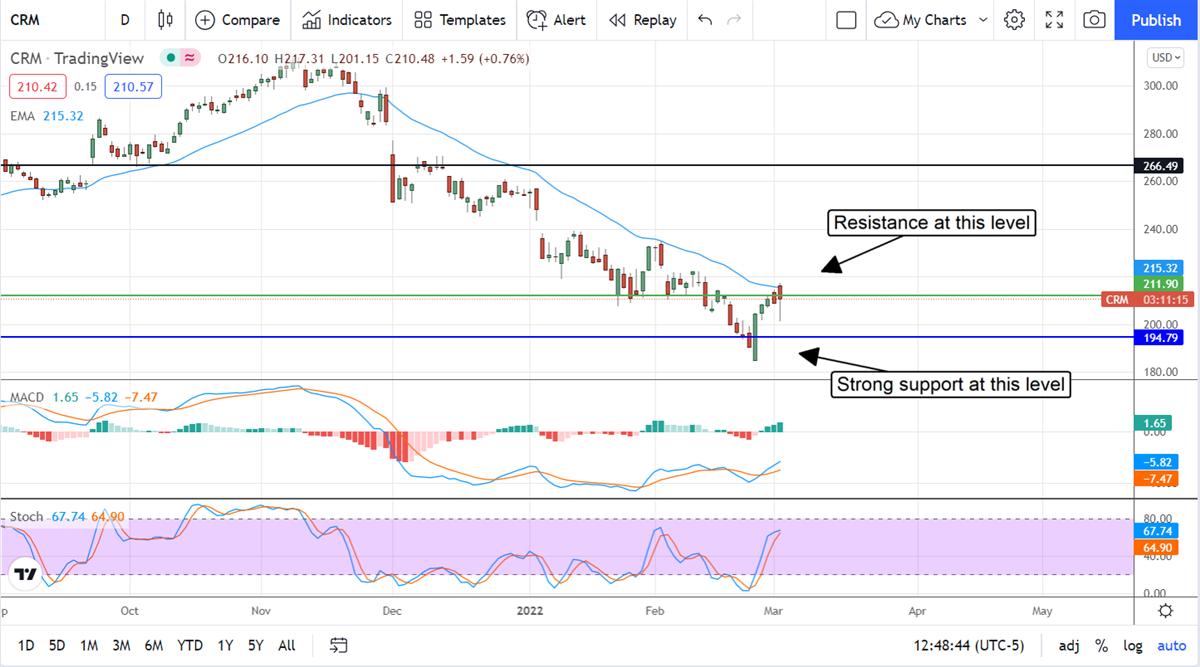The image size is (1200, 667).
Task: Open the candlestick chart style selector
Action: pyautogui.click(x=165, y=20)
